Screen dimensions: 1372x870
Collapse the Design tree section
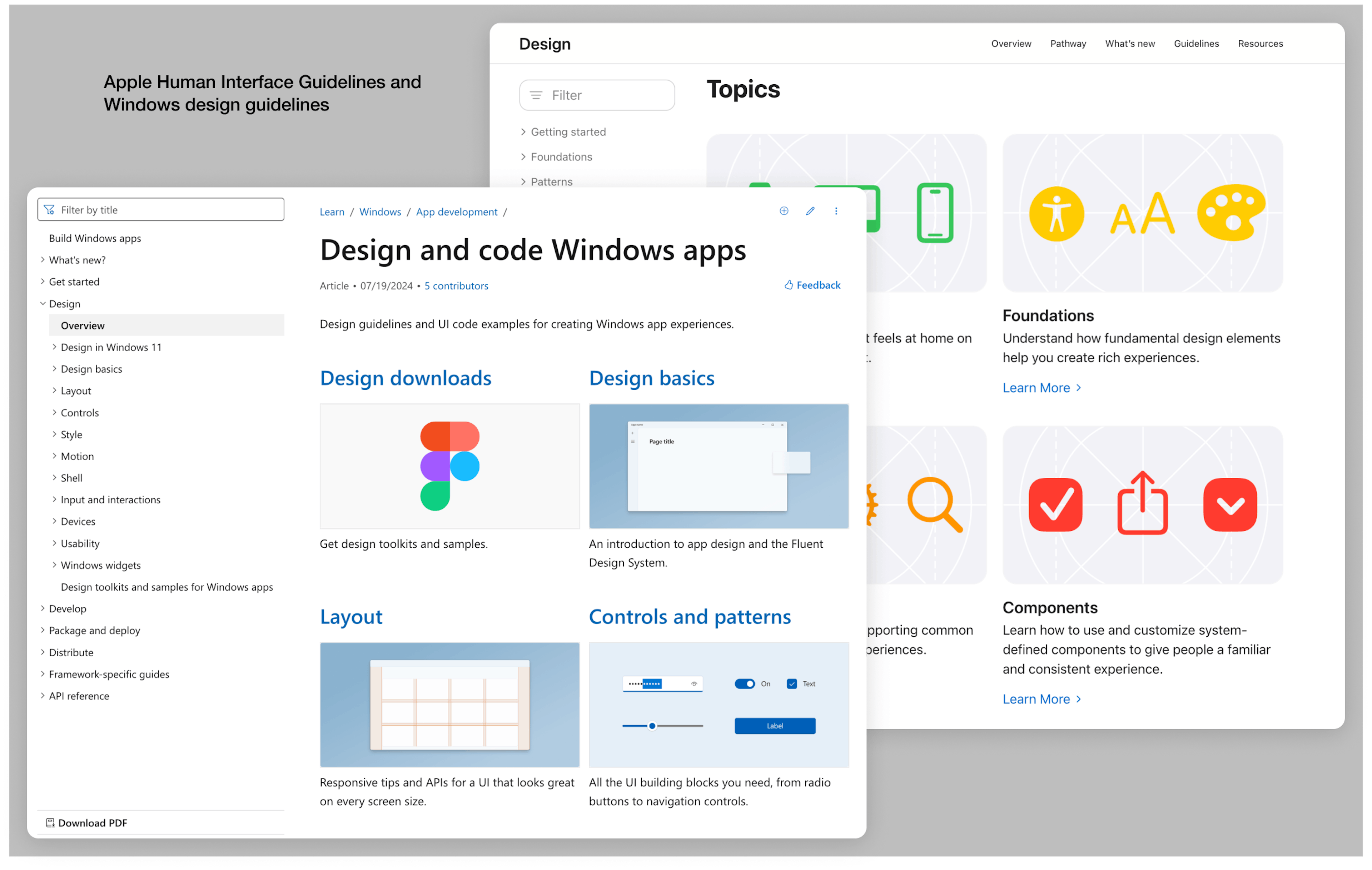tap(43, 304)
